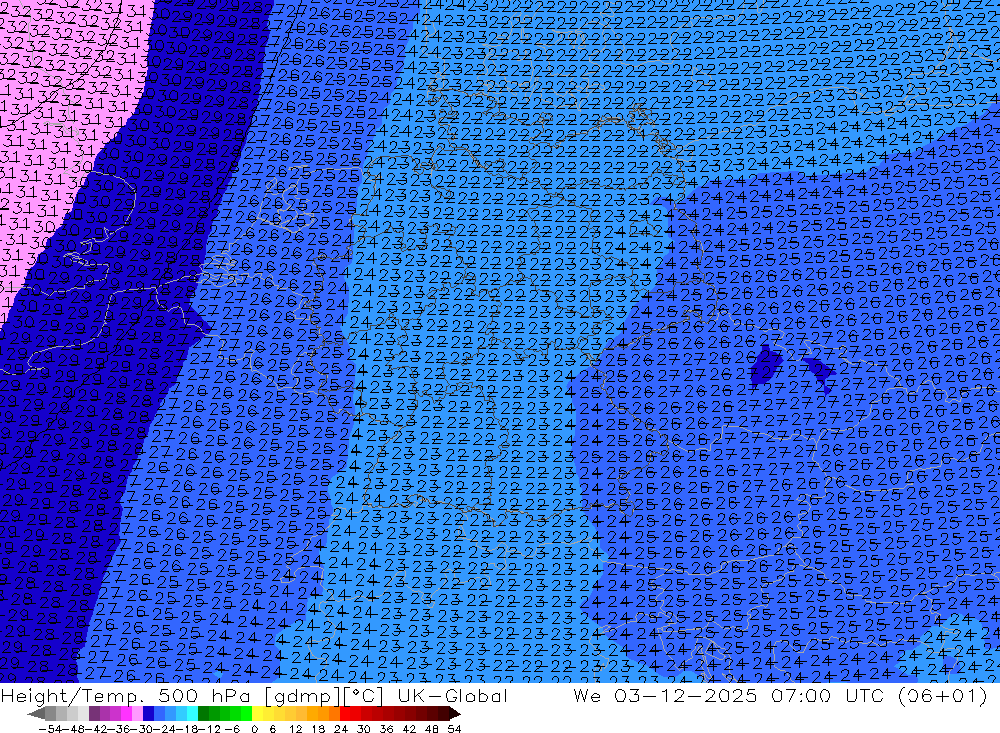This screenshot has width=1000, height=733.
Task: Click the -54 label under the color scale
Action: (x=50, y=729)
